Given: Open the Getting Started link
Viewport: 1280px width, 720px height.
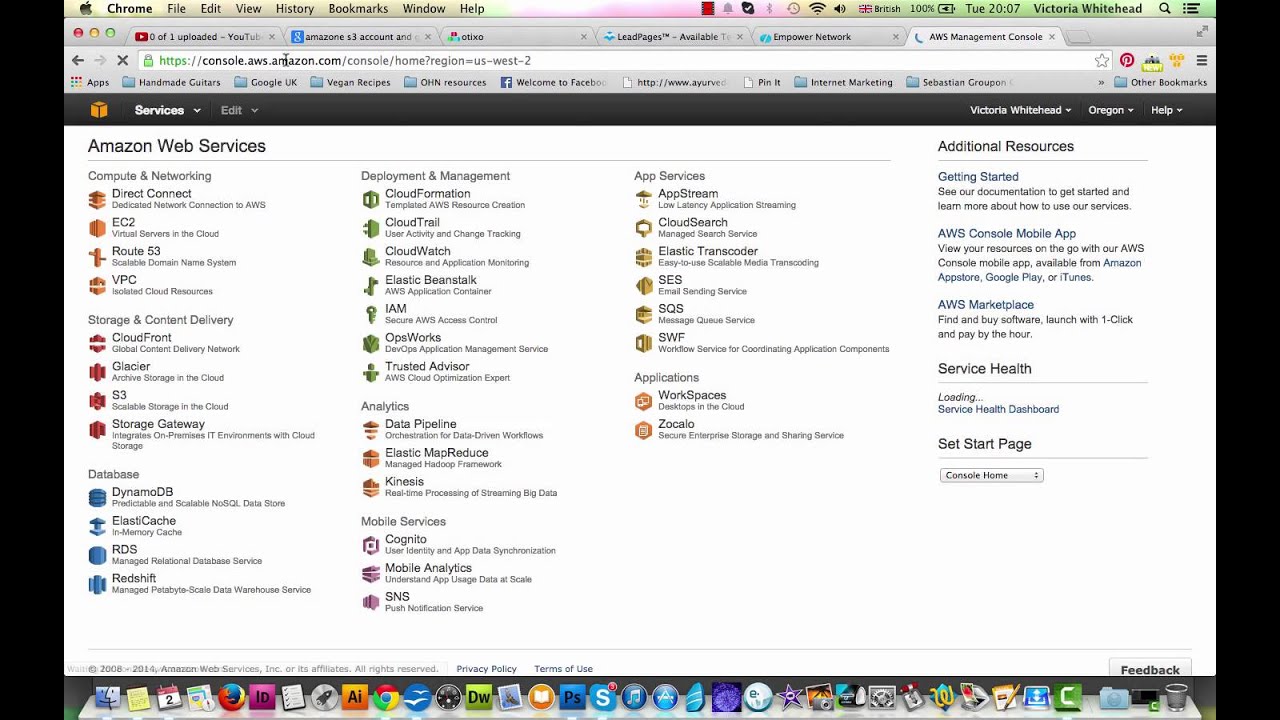Looking at the screenshot, I should (978, 177).
